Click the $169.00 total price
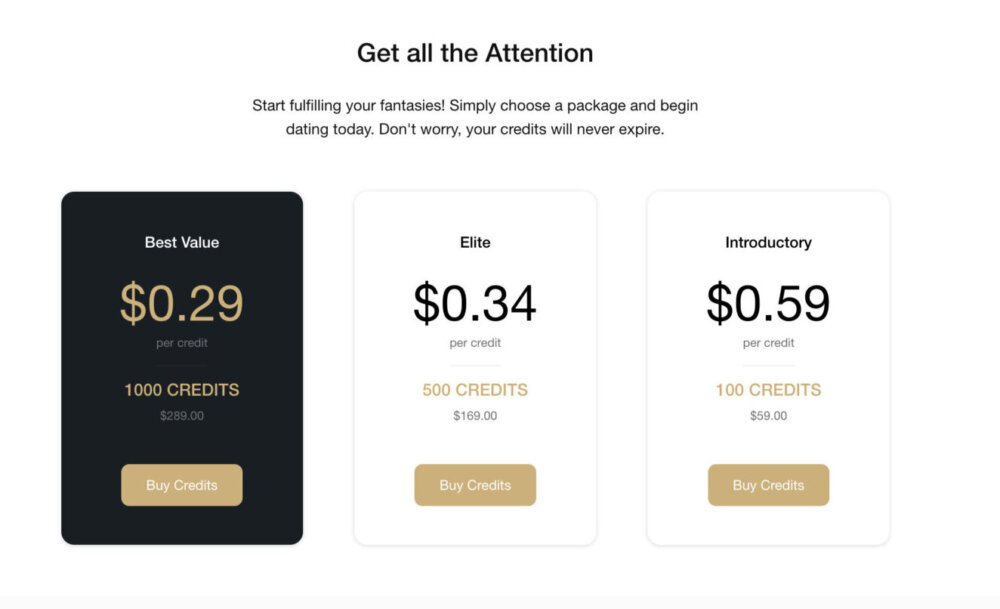This screenshot has width=1000, height=609. 475,415
